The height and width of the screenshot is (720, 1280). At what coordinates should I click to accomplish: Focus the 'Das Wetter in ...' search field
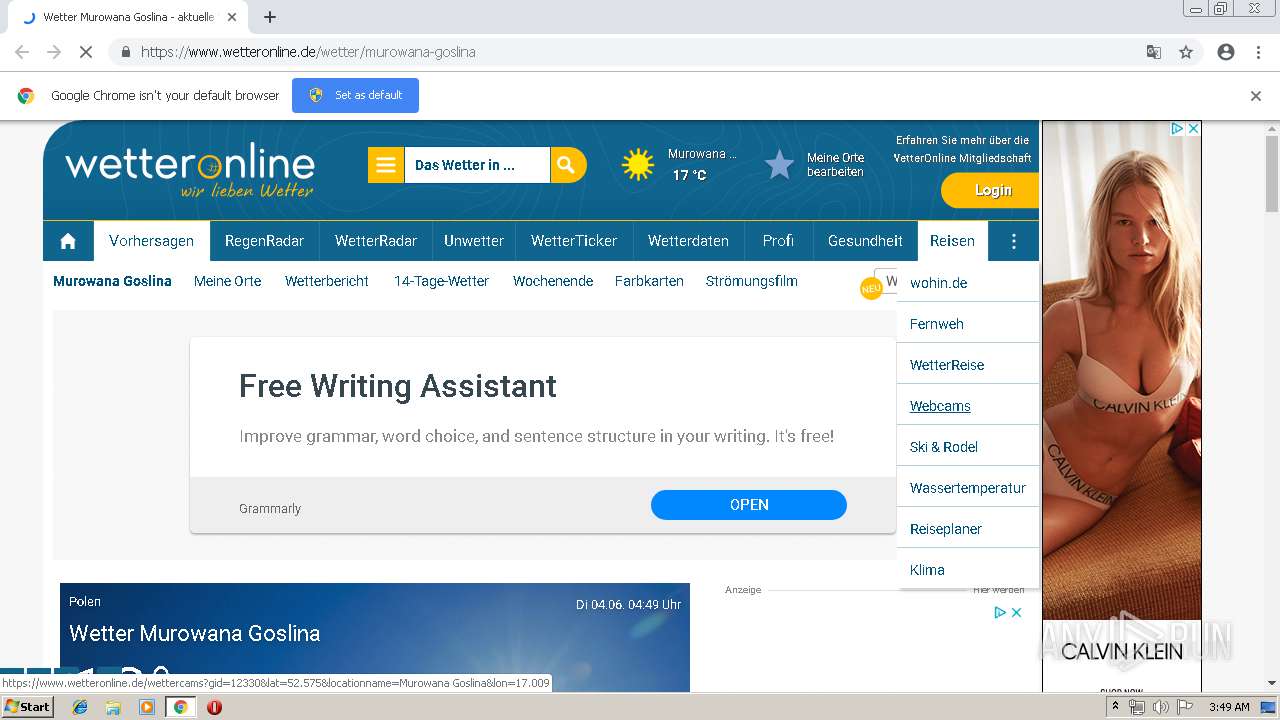click(x=477, y=165)
